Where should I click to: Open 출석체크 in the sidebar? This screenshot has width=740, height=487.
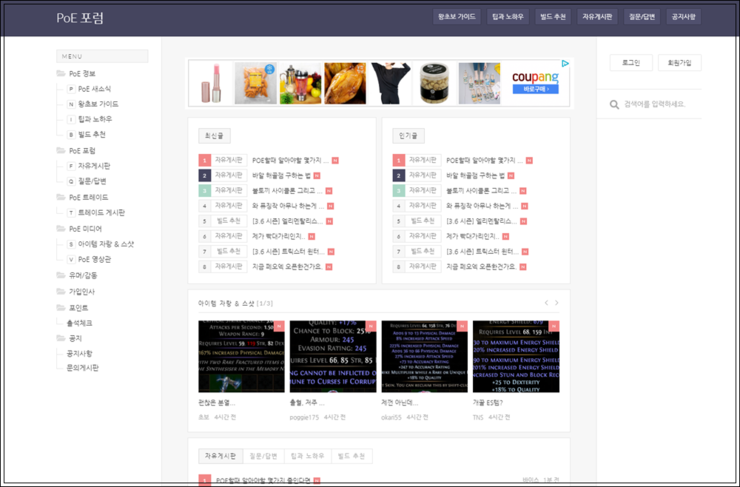79,323
